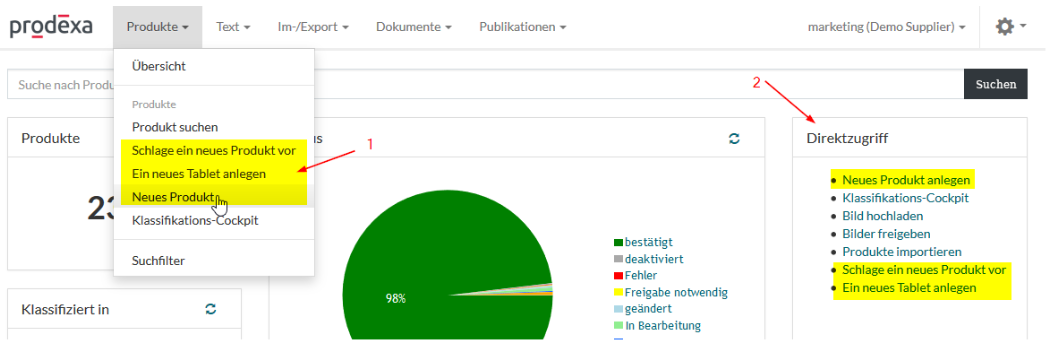Click the green bestätigt legend swatch

[x=618, y=242]
